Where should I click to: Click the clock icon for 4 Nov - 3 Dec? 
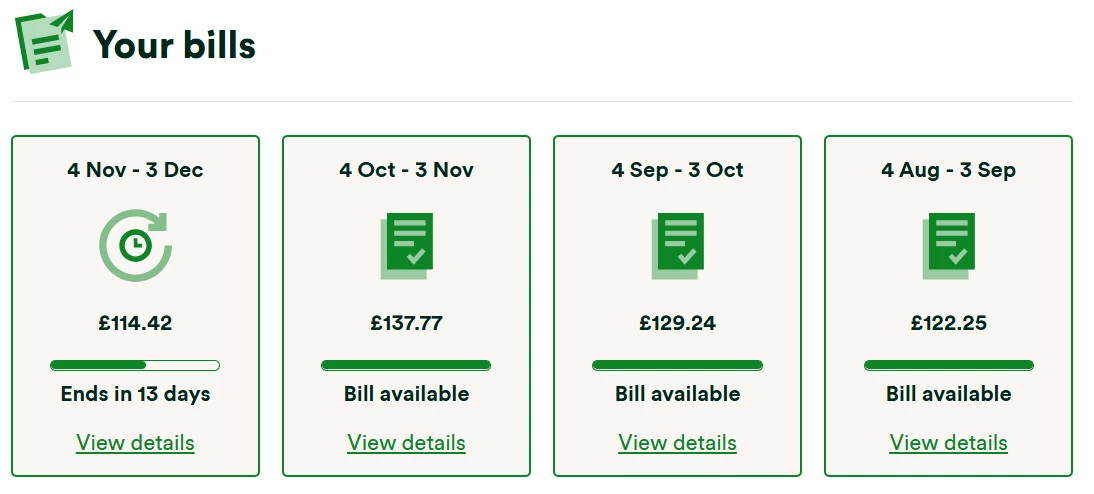[x=136, y=245]
